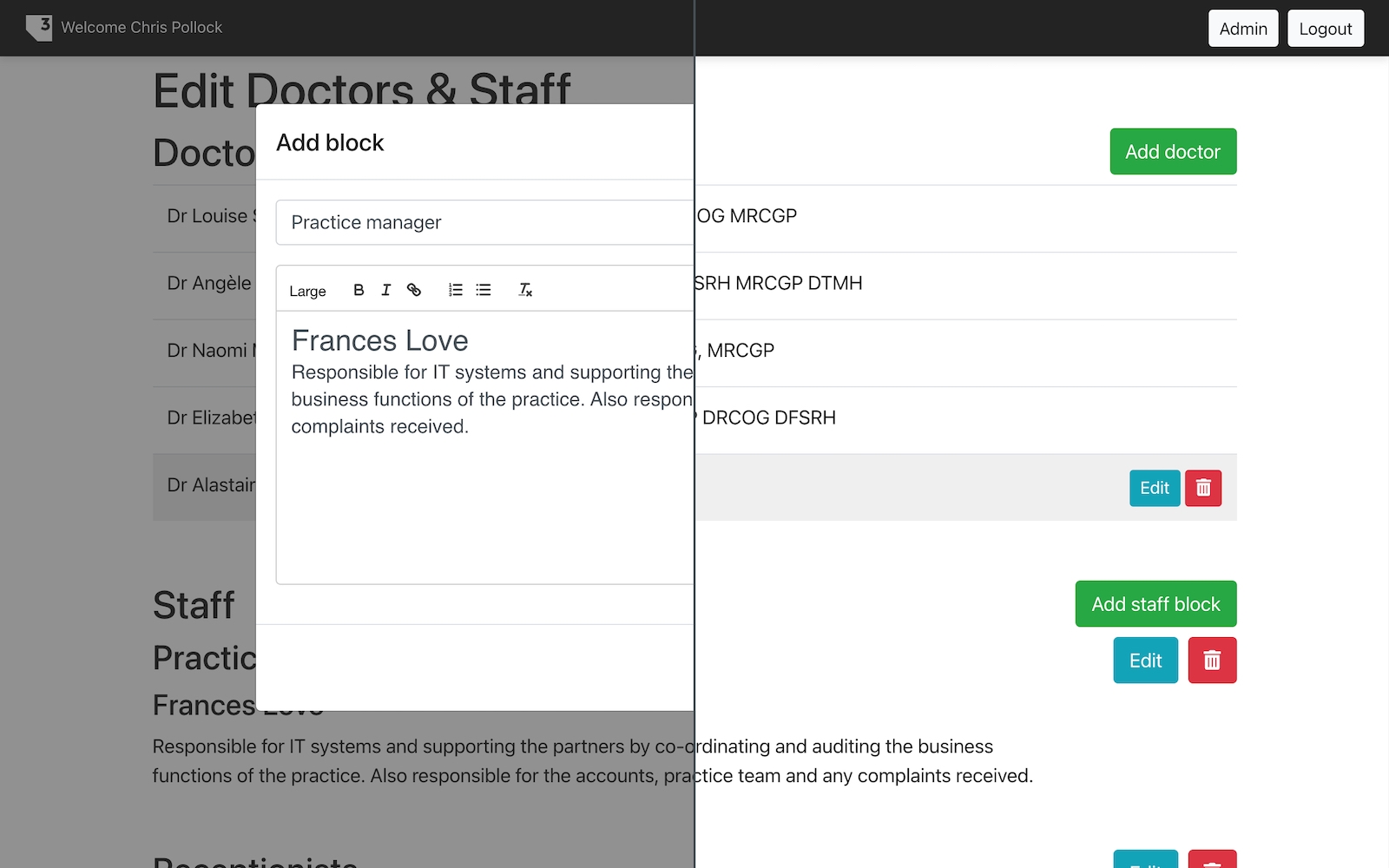Apply bullet list formatting
This screenshot has height=868, width=1389.
(x=484, y=290)
